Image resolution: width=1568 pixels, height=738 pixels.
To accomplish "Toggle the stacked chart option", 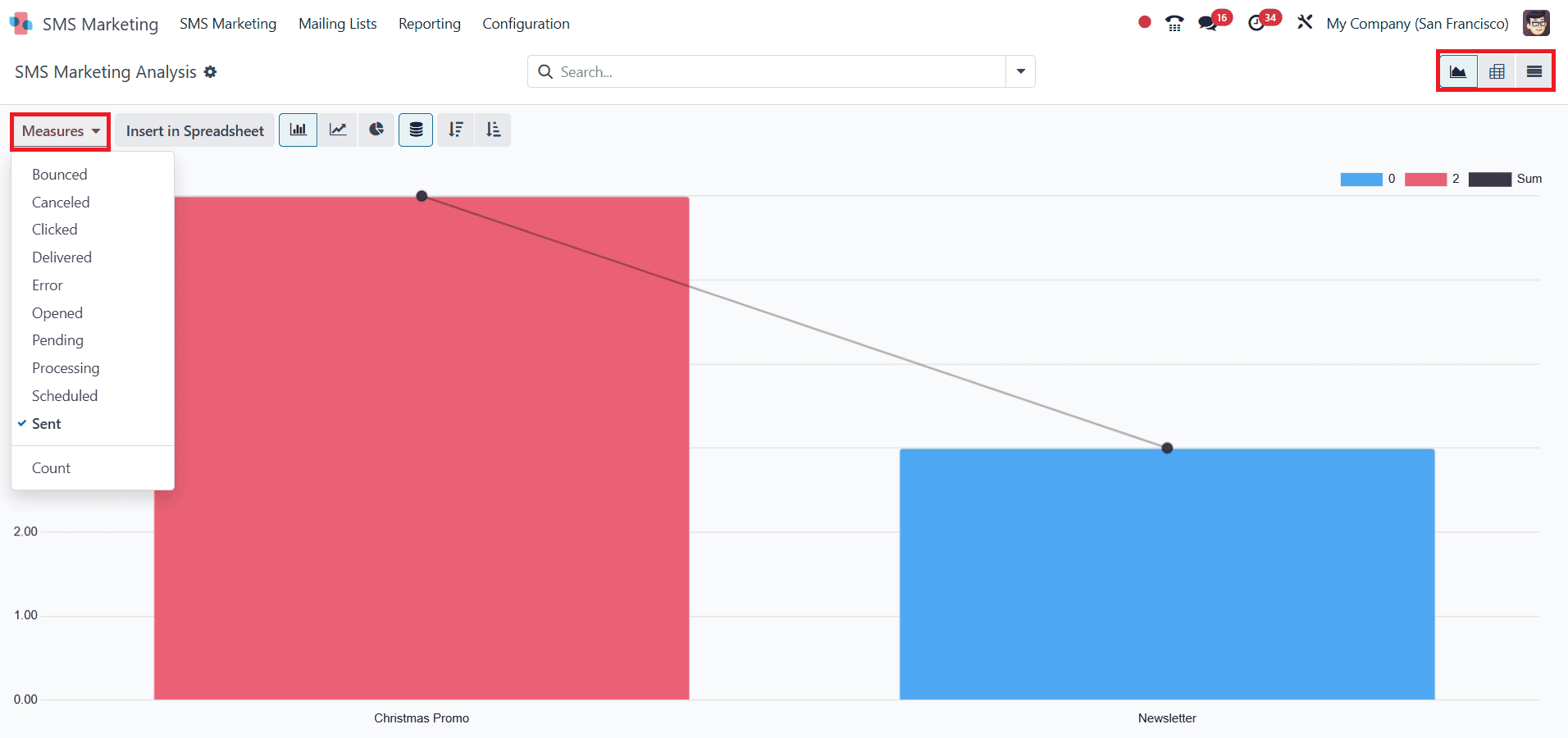I will (x=416, y=130).
